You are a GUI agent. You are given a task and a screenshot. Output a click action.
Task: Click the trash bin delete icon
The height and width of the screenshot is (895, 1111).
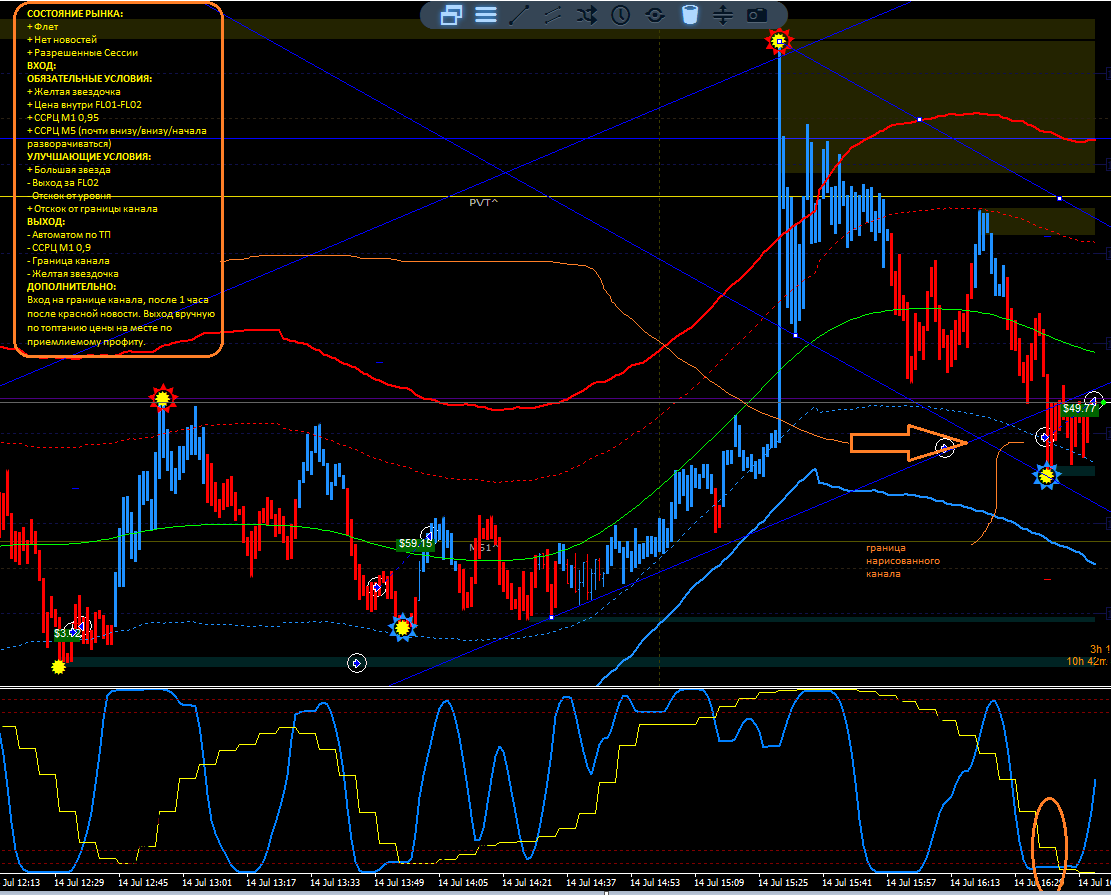689,15
